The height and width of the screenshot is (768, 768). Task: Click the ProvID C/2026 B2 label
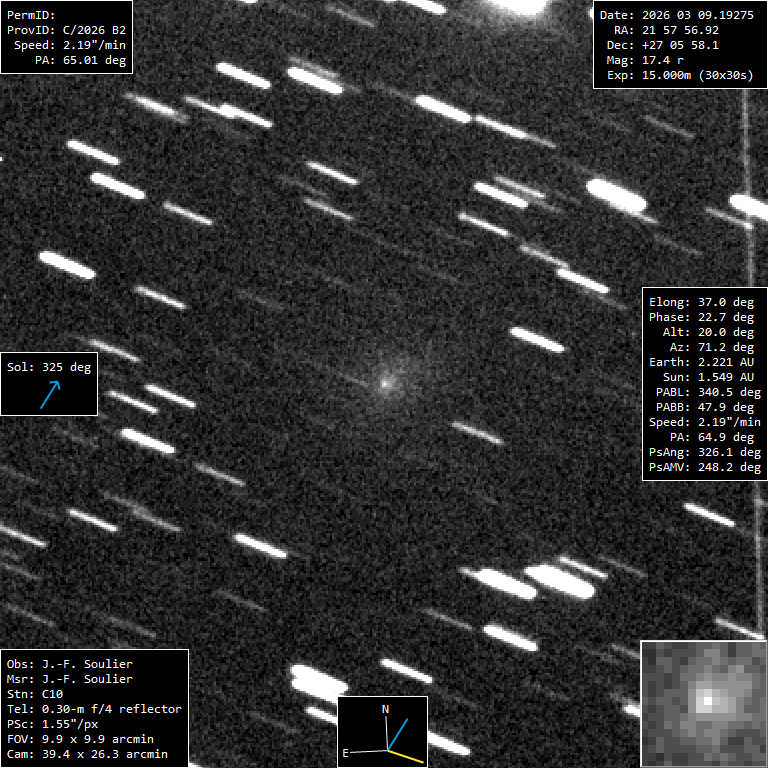point(66,31)
